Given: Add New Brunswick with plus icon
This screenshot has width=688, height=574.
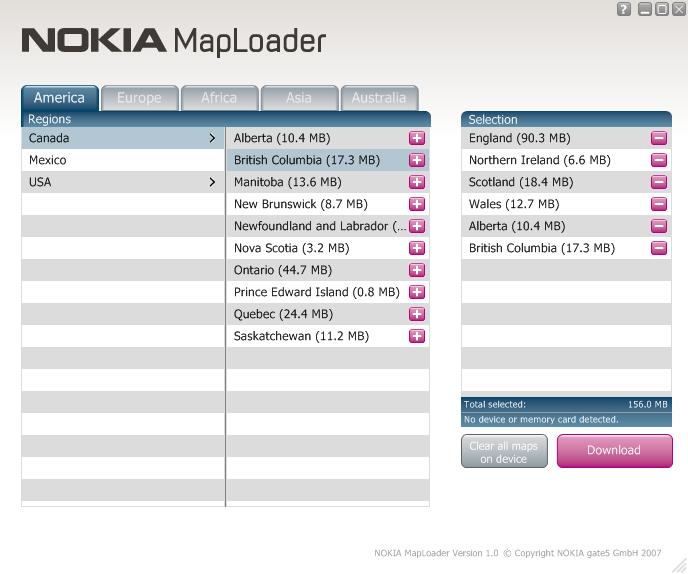Looking at the screenshot, I should coord(416,204).
